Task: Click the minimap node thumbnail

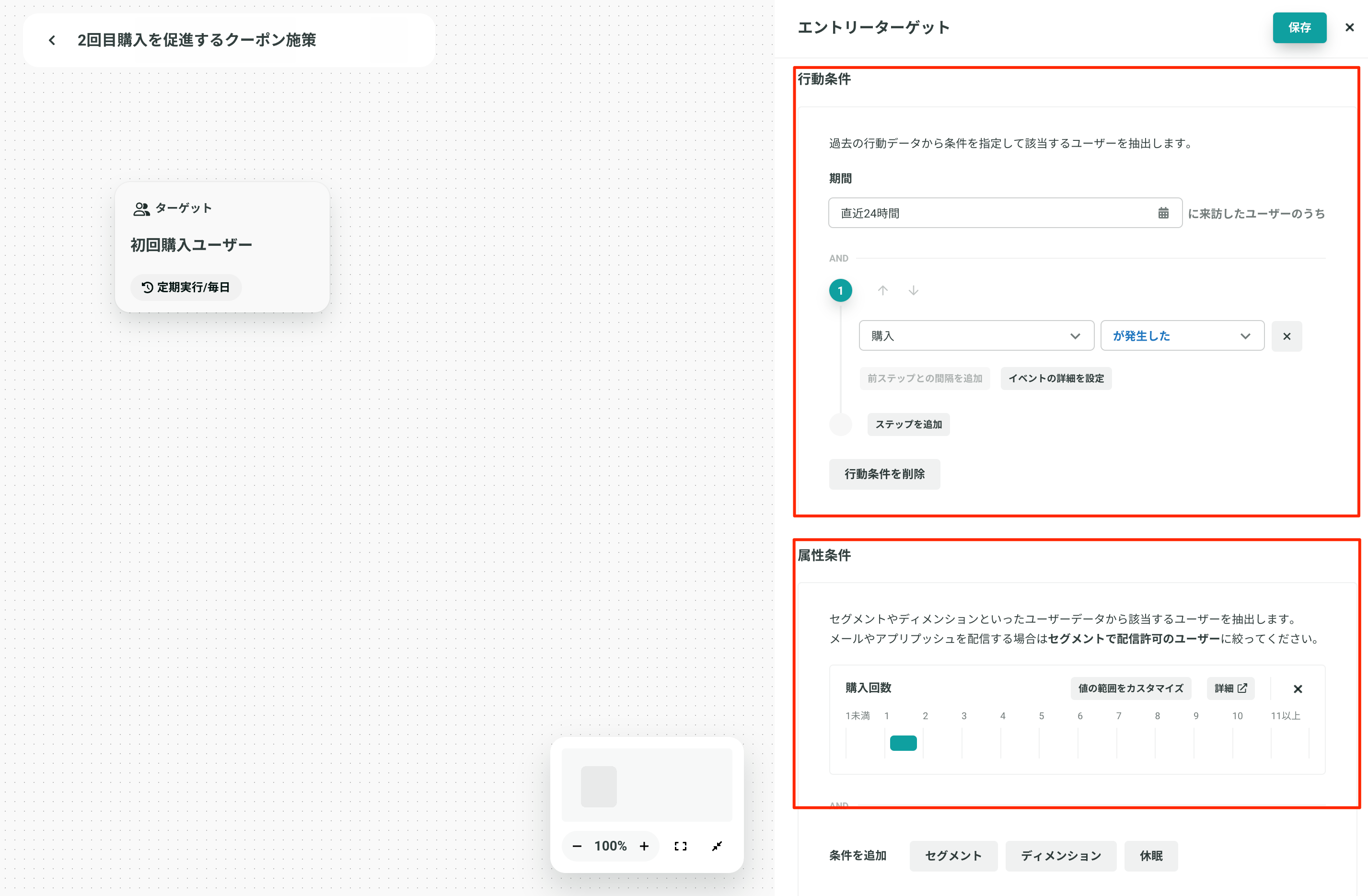Action: coord(598,787)
